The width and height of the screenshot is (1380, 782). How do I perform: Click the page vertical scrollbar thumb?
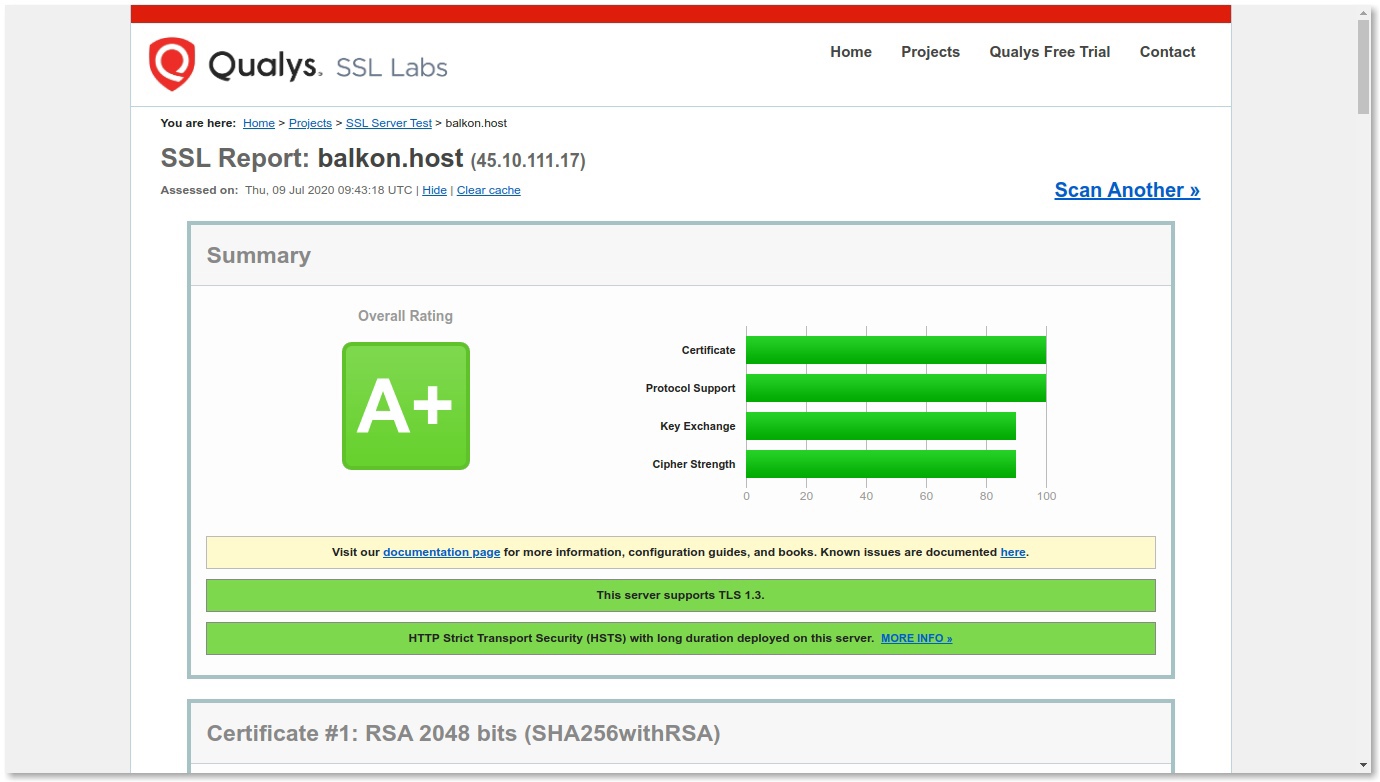pos(1364,66)
